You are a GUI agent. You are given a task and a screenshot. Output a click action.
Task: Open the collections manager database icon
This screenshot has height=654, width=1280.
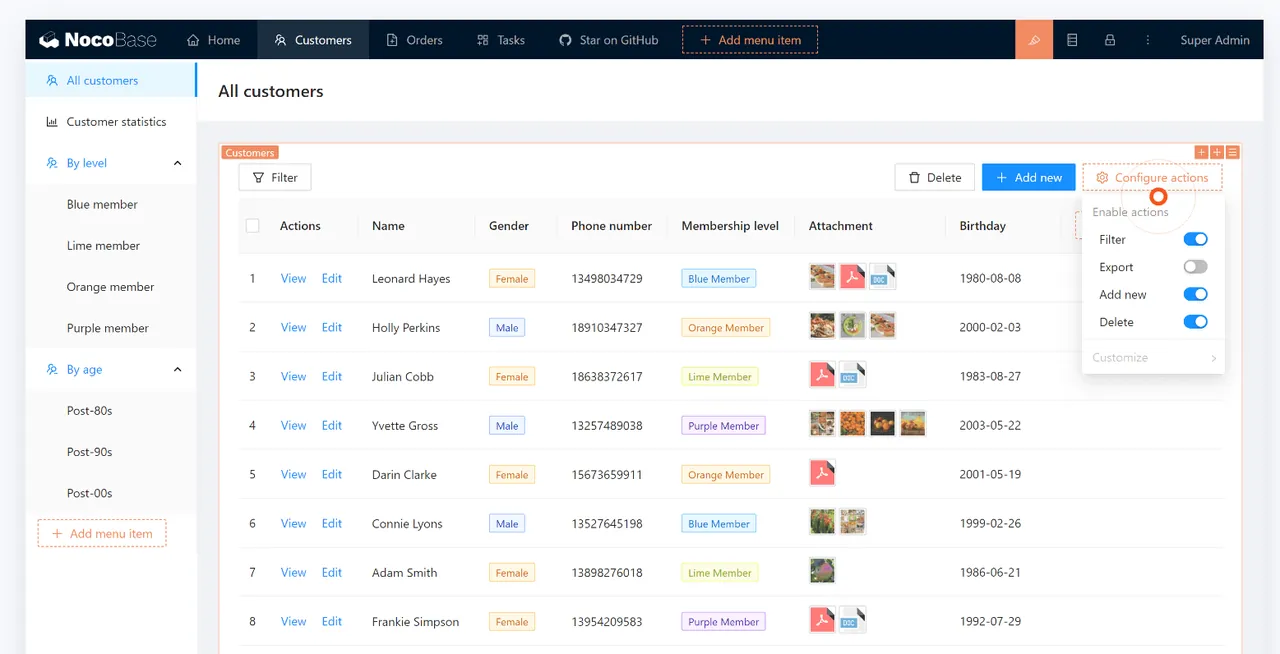1072,40
